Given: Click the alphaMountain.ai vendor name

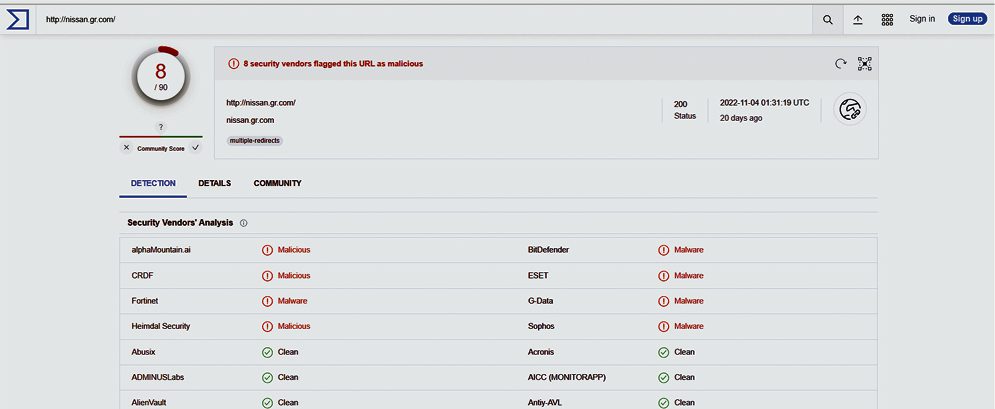Looking at the screenshot, I should coord(161,250).
